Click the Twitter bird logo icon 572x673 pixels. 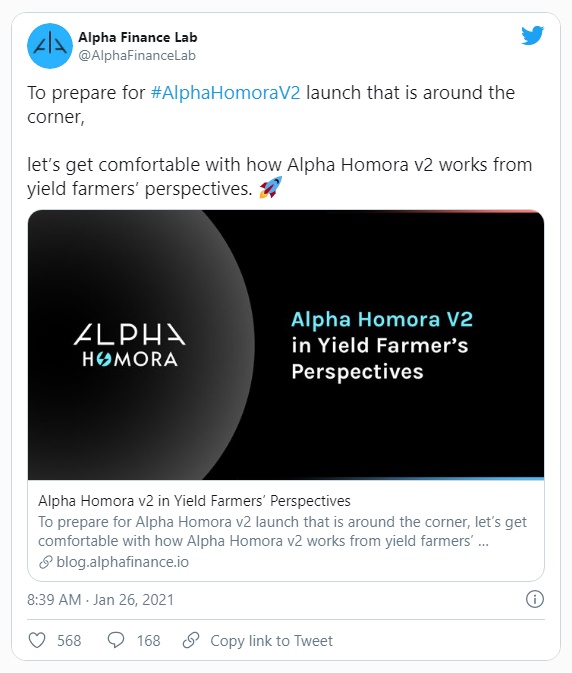click(533, 36)
